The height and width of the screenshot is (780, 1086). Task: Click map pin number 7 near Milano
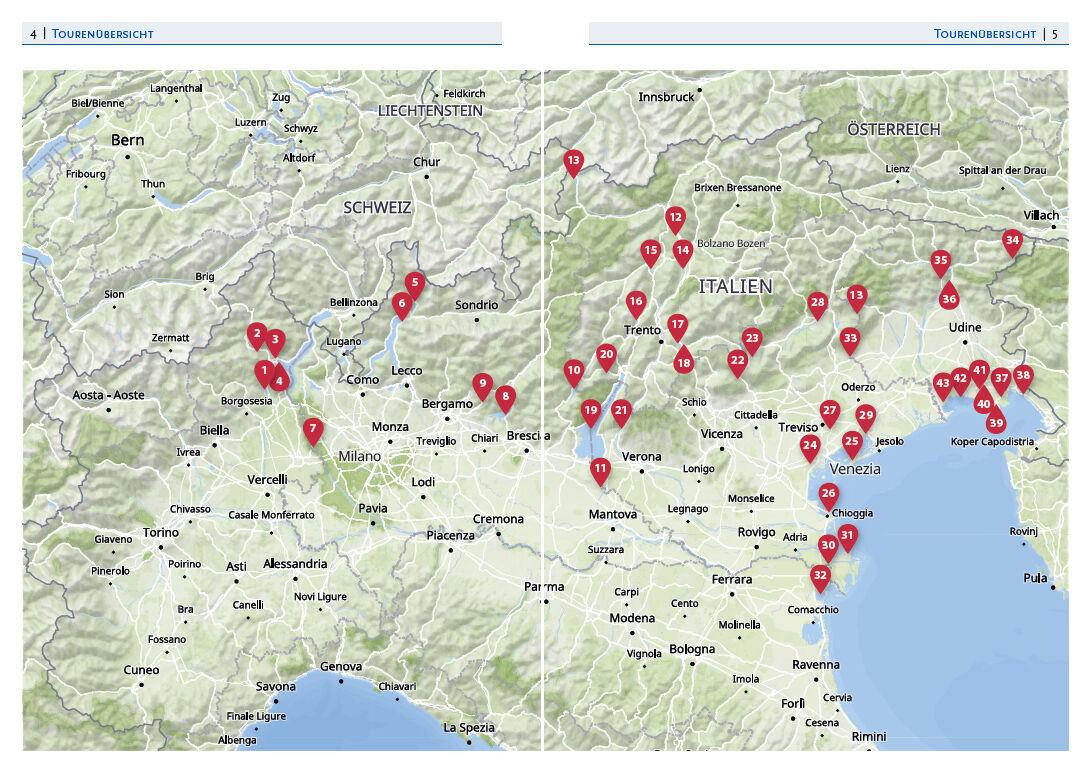[313, 430]
